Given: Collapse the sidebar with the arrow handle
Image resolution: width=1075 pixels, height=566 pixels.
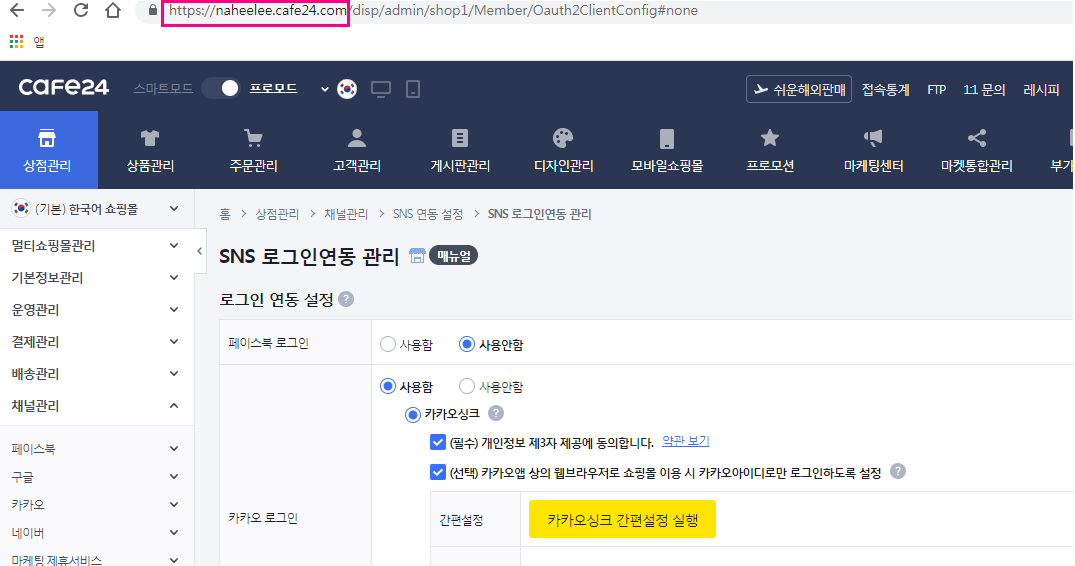Looking at the screenshot, I should pyautogui.click(x=200, y=251).
